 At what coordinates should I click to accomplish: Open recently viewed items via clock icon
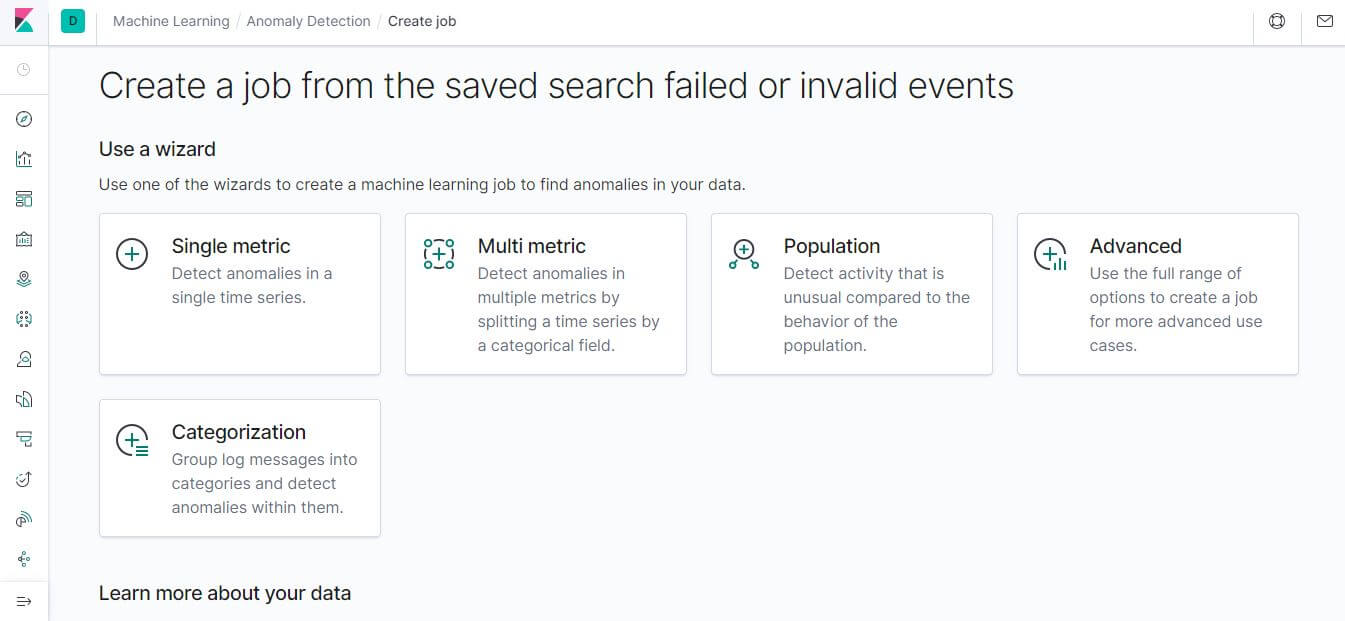(x=24, y=70)
